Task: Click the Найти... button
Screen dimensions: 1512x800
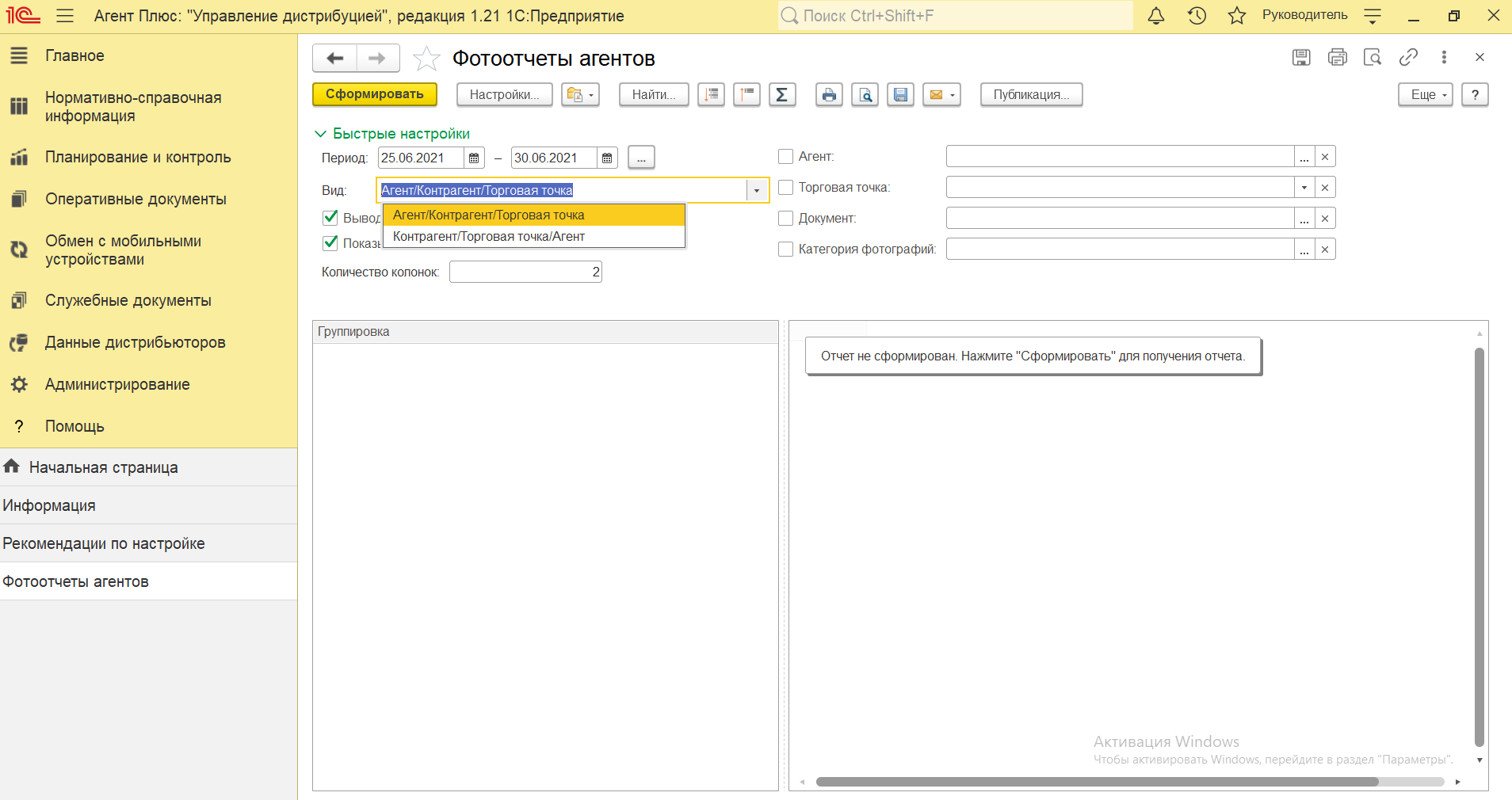Action: coord(654,94)
